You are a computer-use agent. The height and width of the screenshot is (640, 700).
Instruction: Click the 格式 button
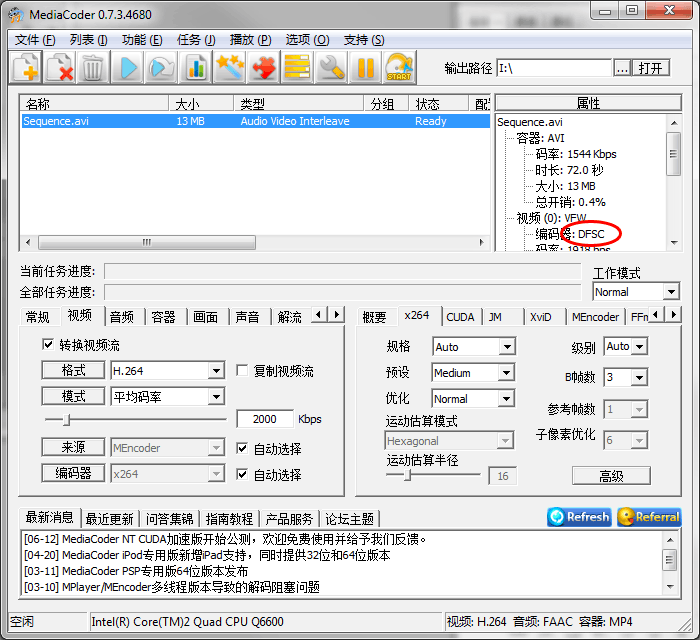click(x=74, y=370)
